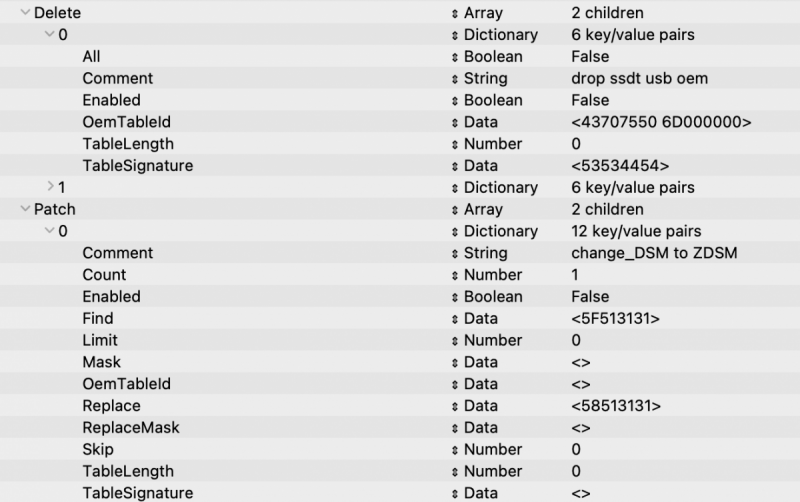Collapse item 0 under Patch

pos(50,232)
